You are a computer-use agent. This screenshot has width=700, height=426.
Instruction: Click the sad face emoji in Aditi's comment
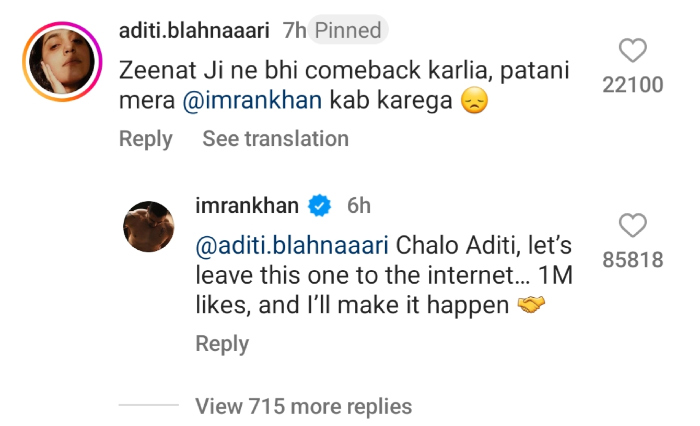point(474,101)
